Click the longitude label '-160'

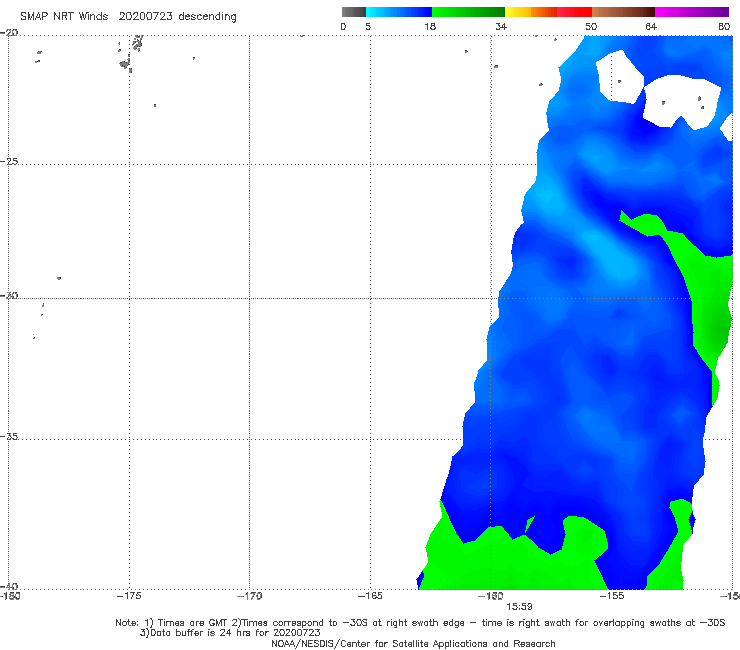tap(491, 596)
